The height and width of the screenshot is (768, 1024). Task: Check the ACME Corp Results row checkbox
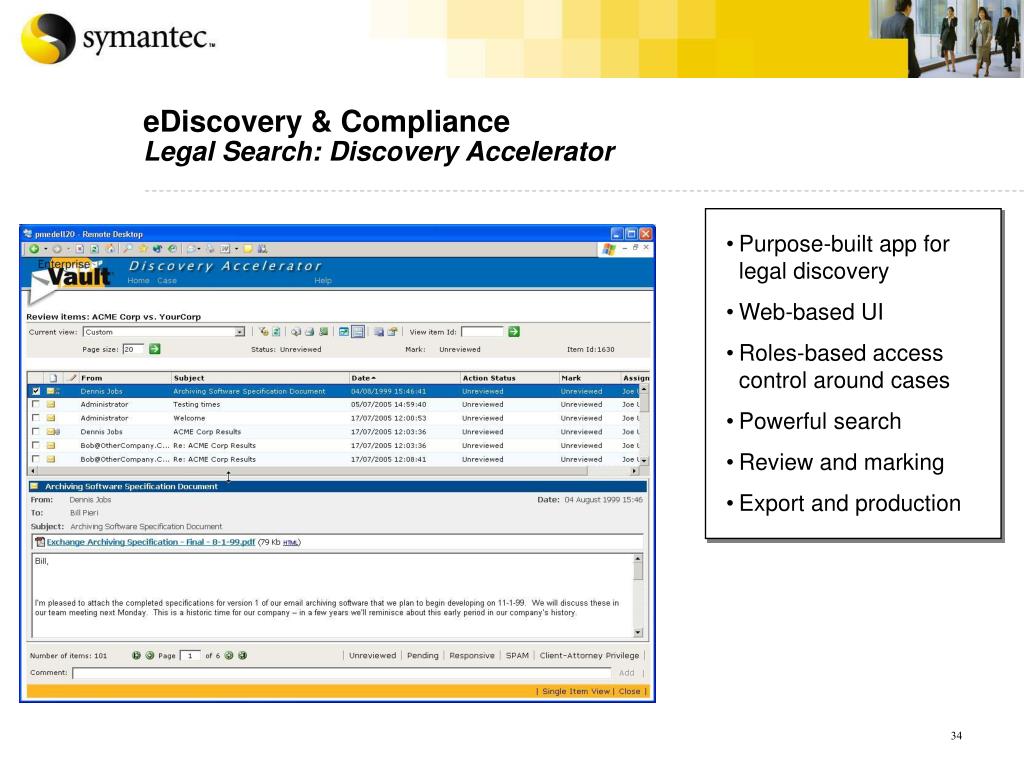tap(36, 432)
